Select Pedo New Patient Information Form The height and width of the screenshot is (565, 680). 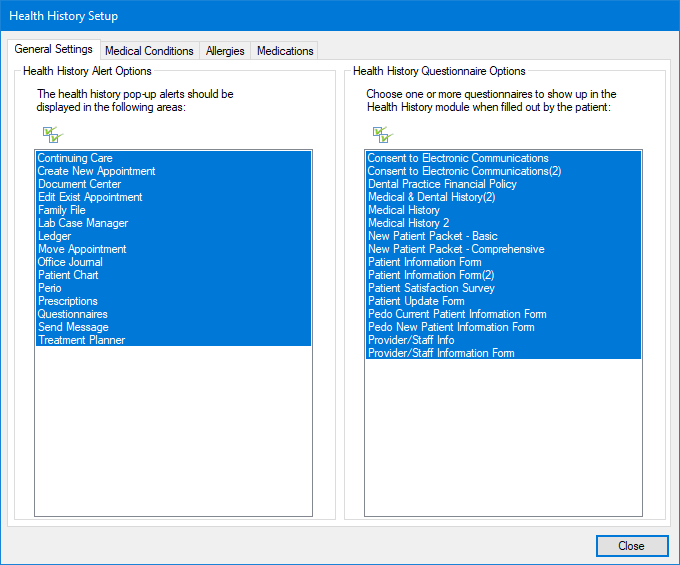coord(451,327)
